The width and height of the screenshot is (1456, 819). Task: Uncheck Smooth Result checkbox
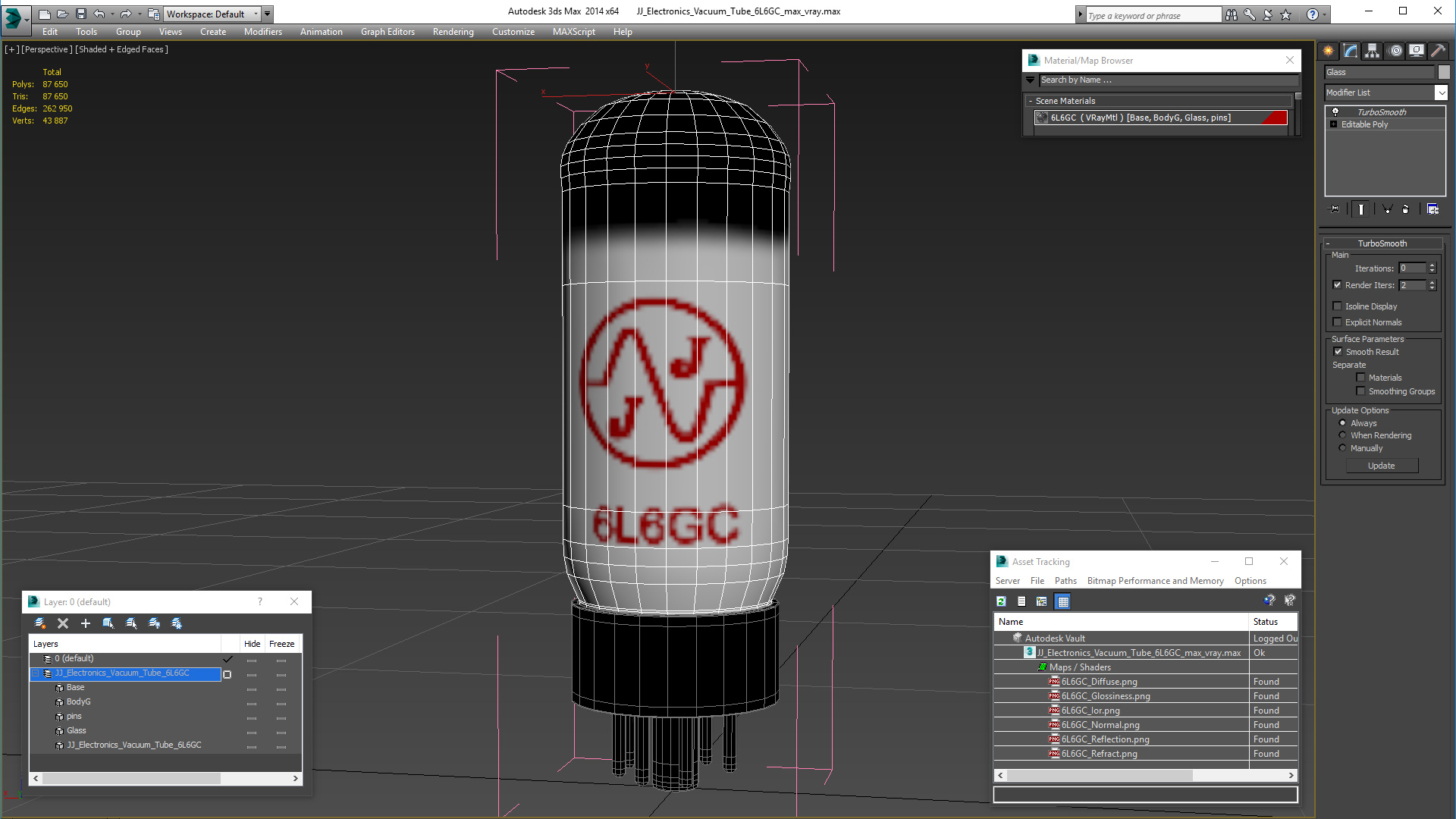(x=1338, y=352)
